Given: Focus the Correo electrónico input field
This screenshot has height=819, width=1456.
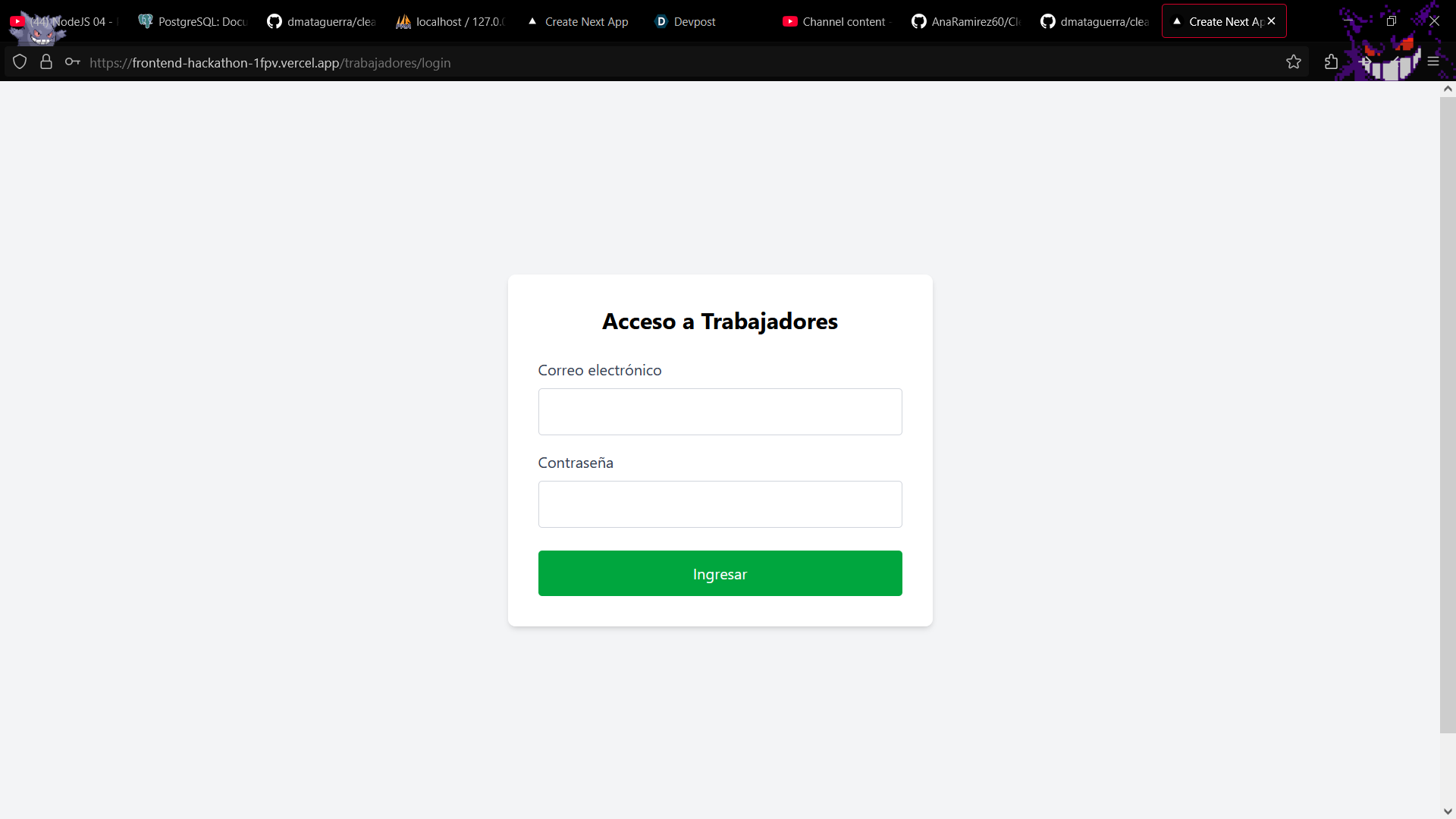Looking at the screenshot, I should point(720,412).
